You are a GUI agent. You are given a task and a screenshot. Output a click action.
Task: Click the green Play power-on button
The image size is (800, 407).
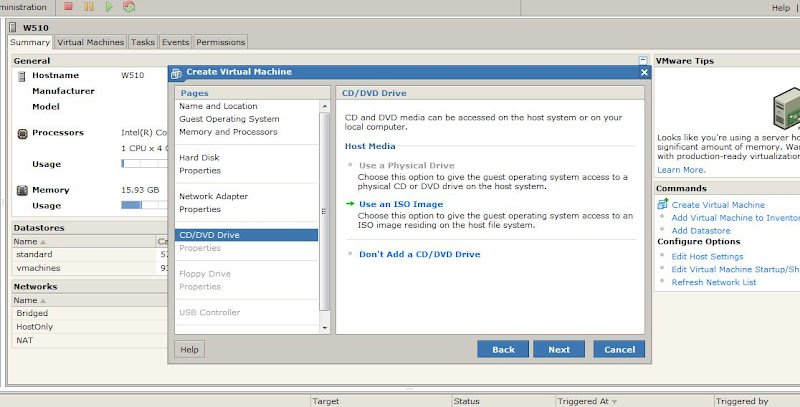pos(109,6)
